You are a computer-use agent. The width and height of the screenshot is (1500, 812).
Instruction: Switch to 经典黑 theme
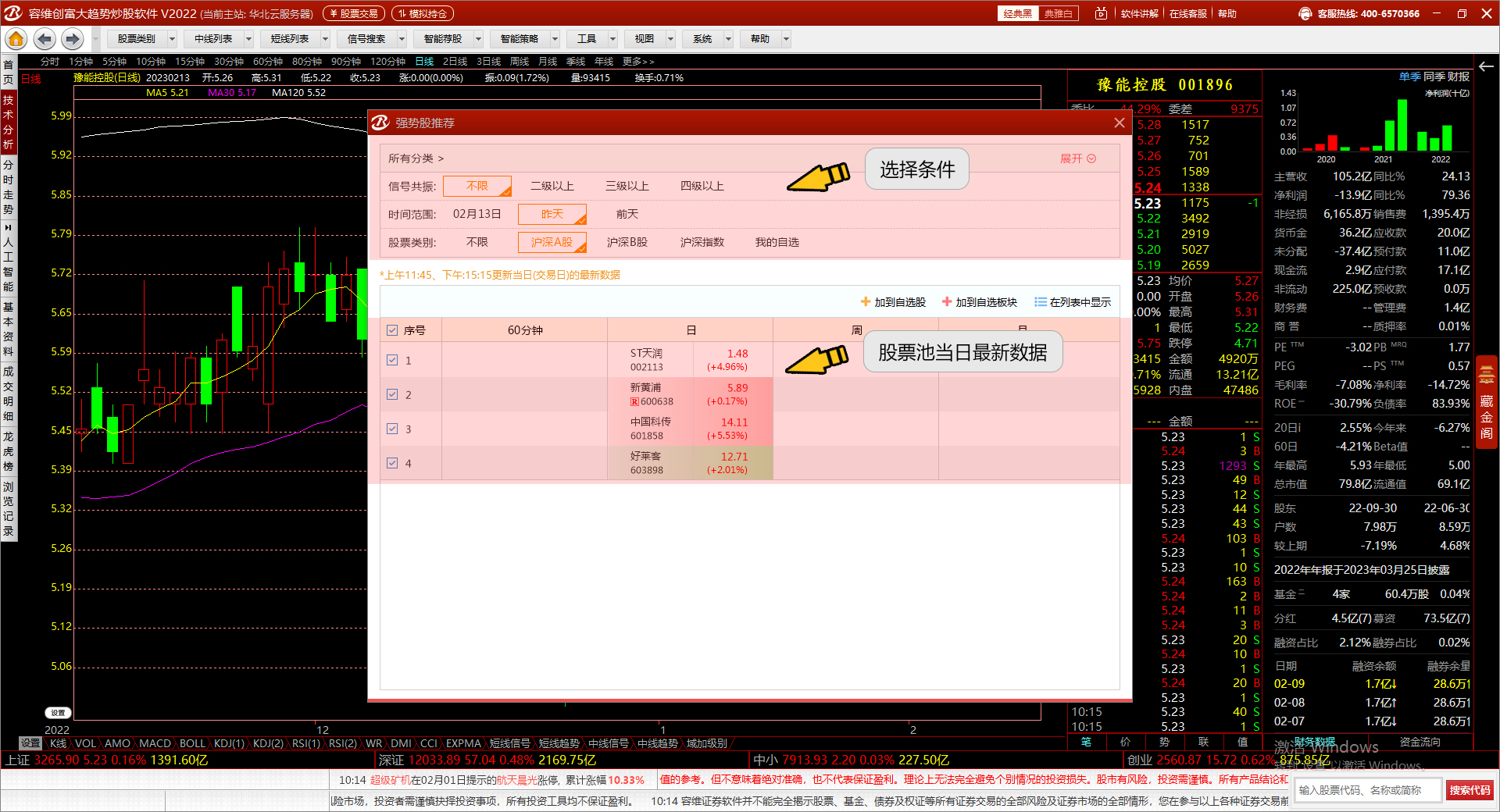pos(1018,13)
